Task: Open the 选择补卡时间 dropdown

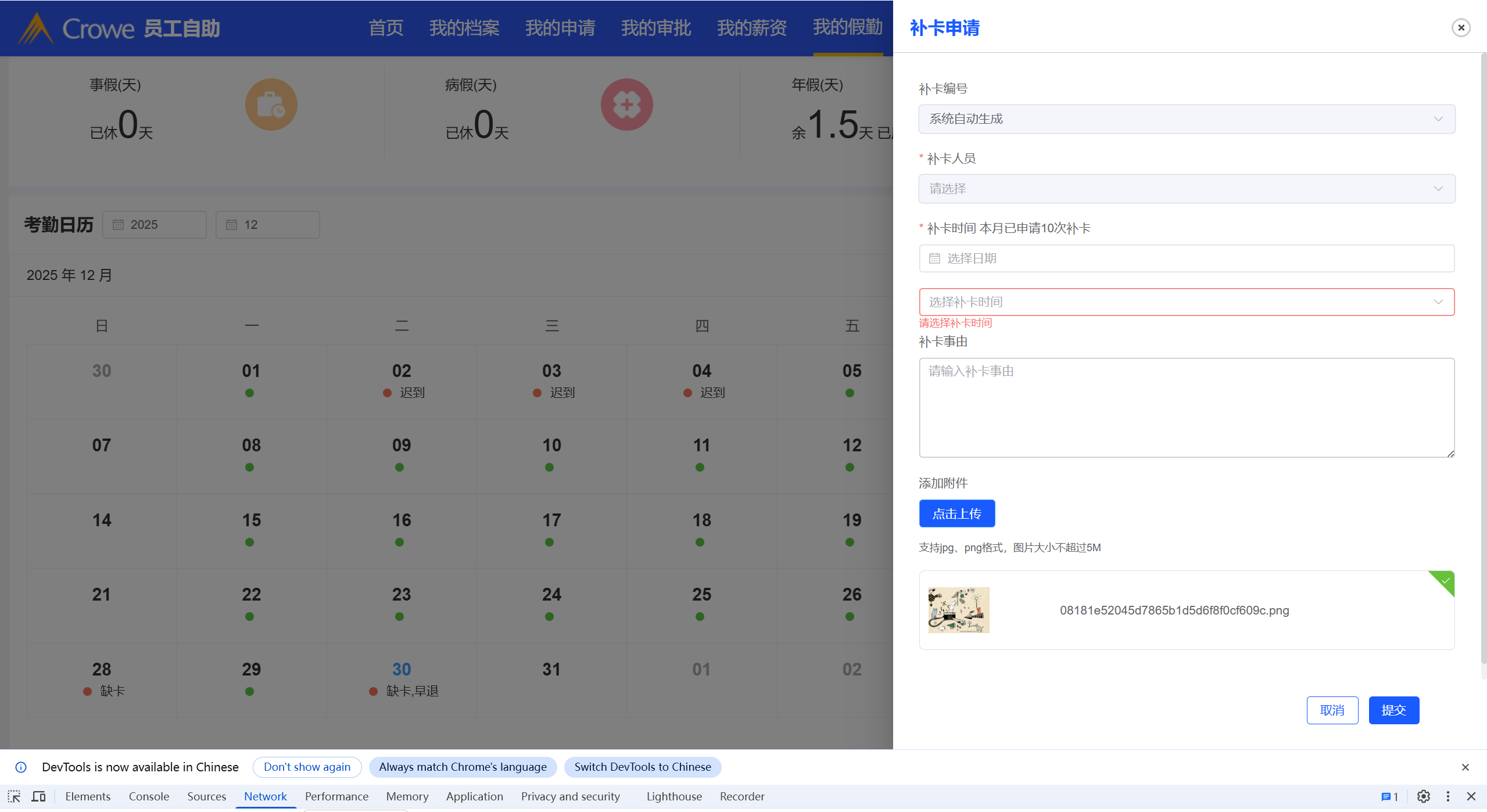Action: [1186, 302]
